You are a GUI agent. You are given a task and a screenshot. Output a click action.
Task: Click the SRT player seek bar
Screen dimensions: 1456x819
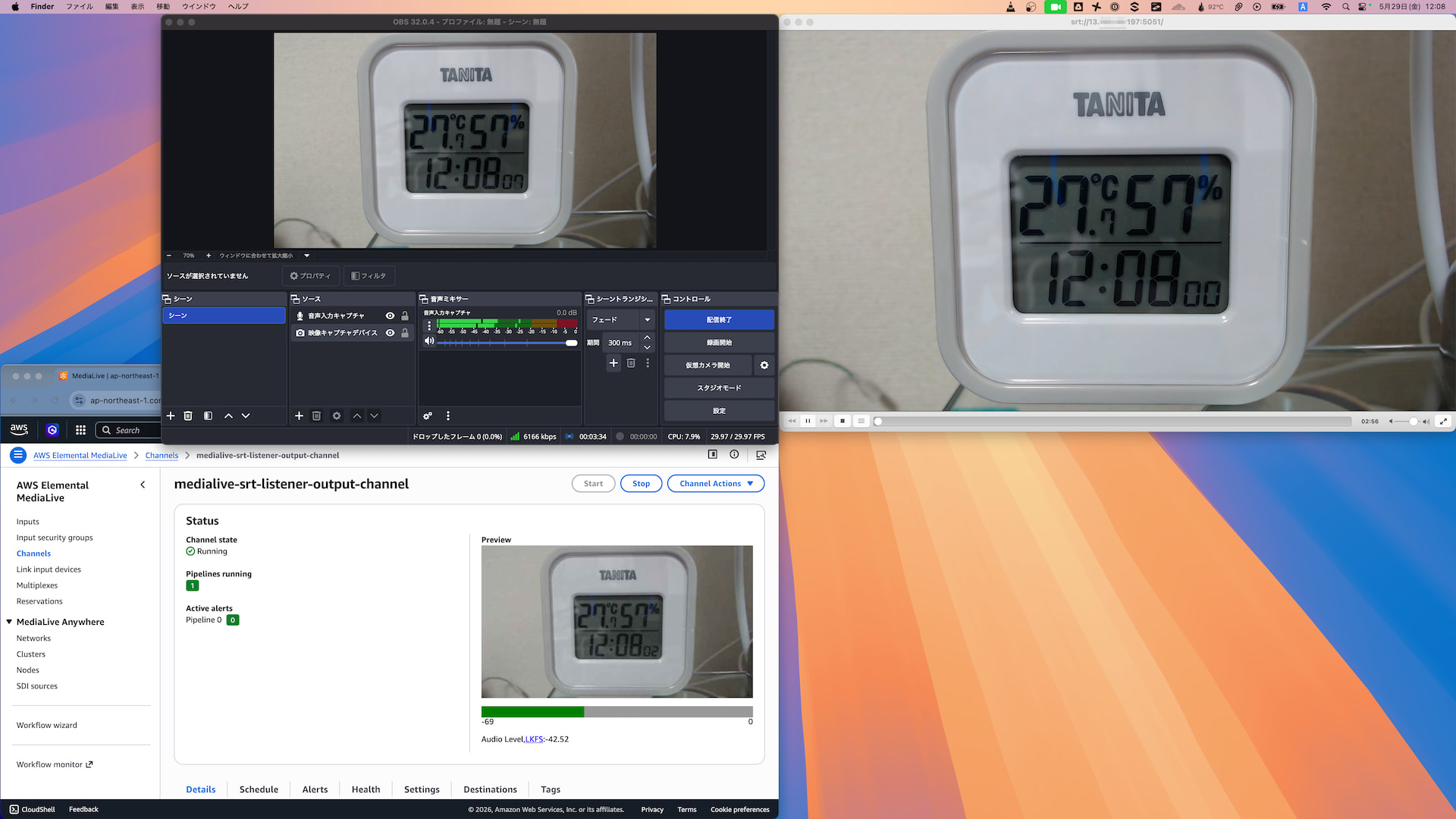point(1113,421)
